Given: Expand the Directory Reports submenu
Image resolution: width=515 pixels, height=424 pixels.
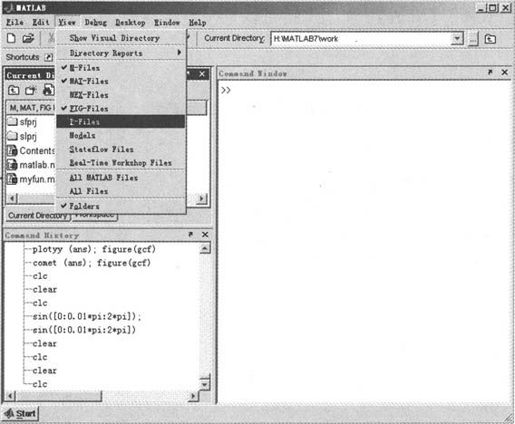Looking at the screenshot, I should 121,53.
